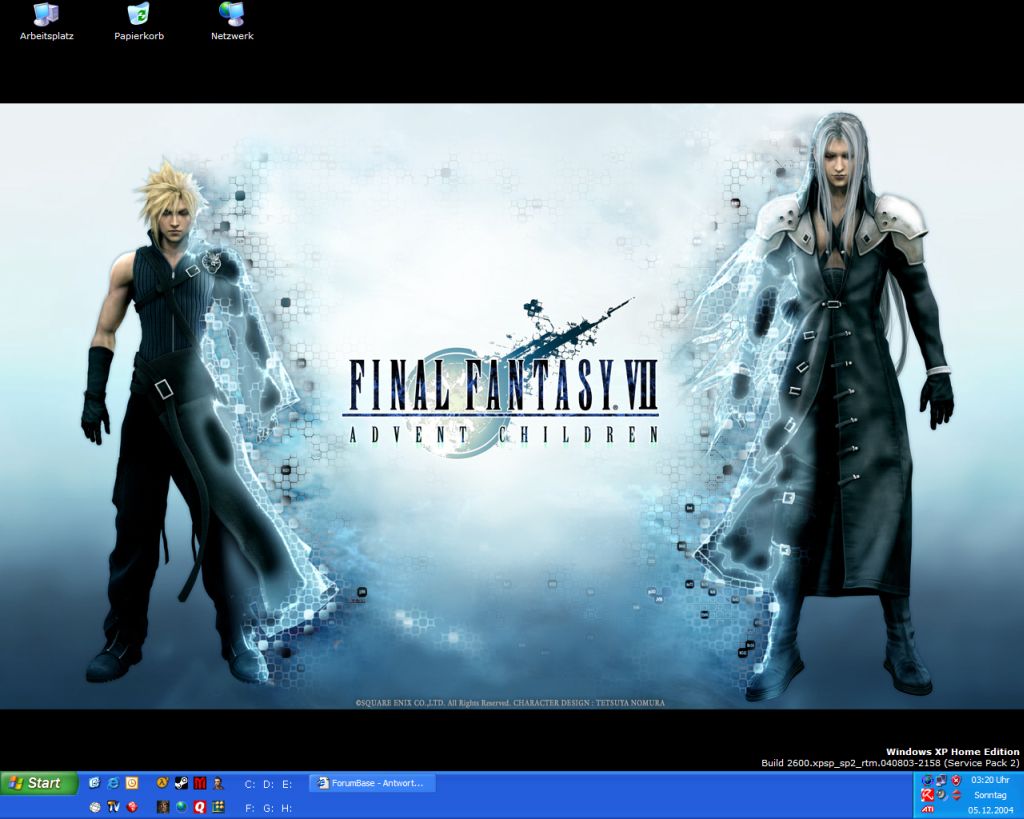This screenshot has width=1024, height=819.
Task: Open the Netzwerk desktop icon
Action: 232,22
